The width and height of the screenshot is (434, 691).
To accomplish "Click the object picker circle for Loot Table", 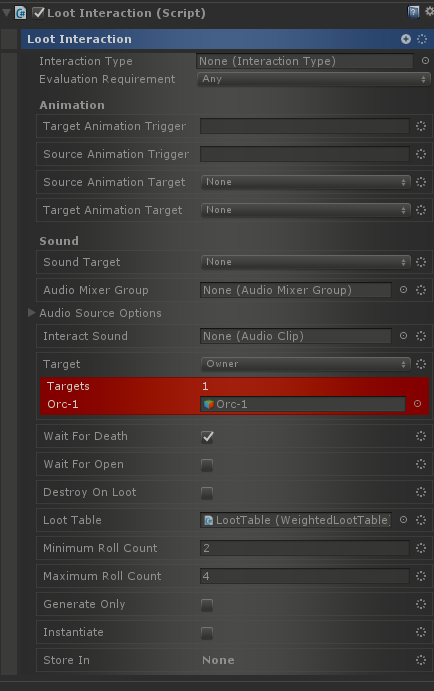I will point(403,520).
